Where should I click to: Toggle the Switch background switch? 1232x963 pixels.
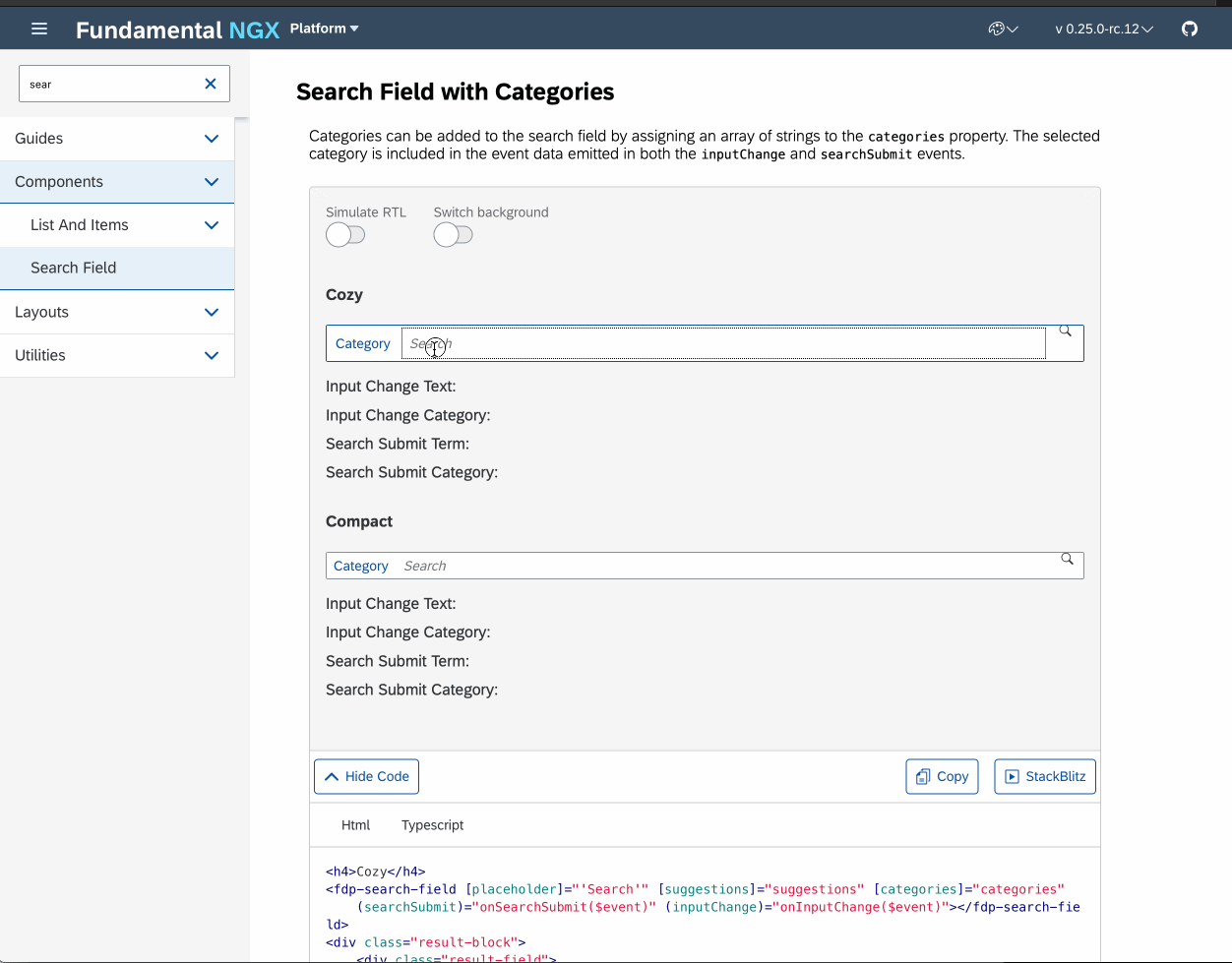point(453,234)
